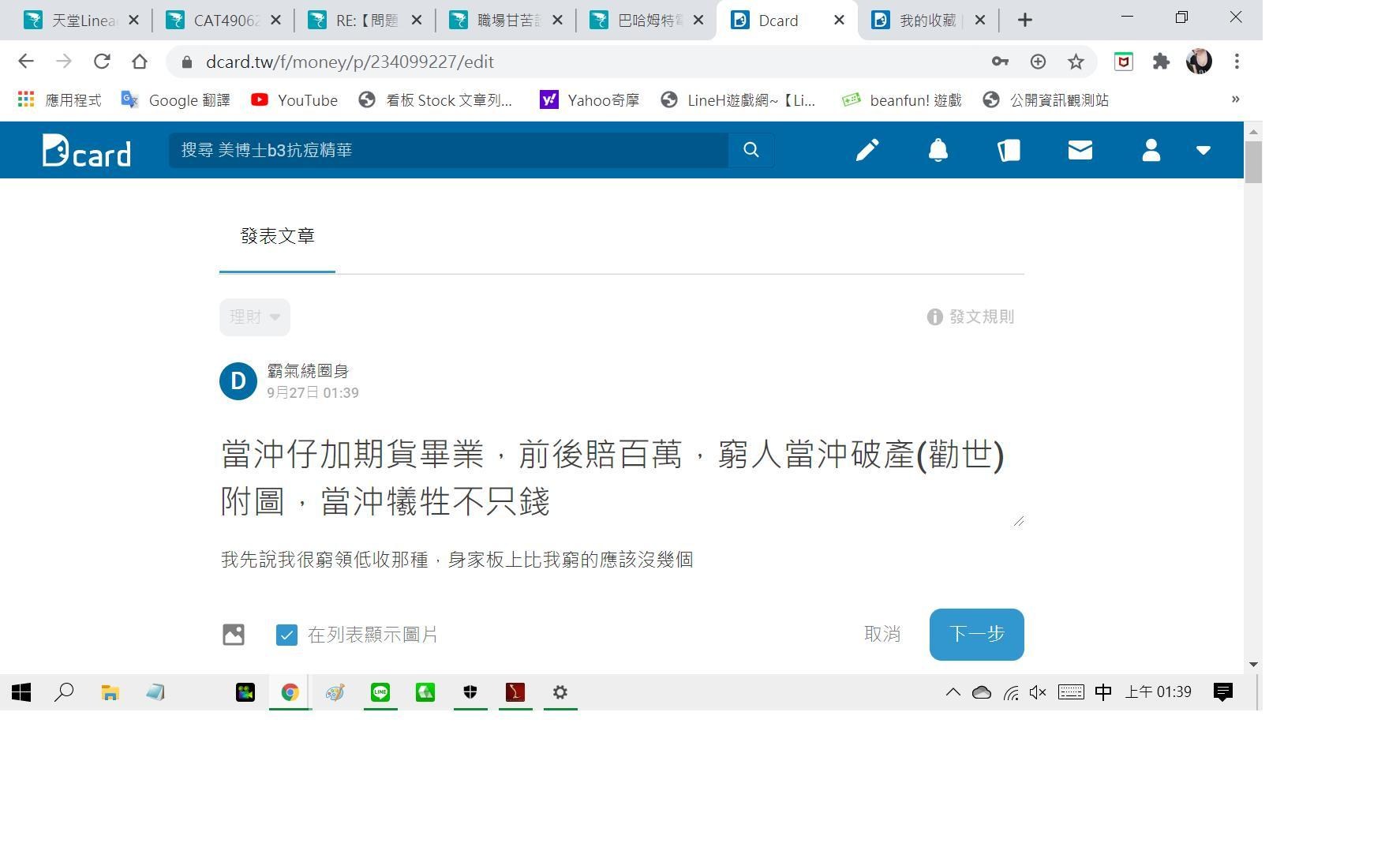Screen dimensions: 1400x862
Task: Click the search magnifier in Dcard search bar
Action: click(x=750, y=150)
